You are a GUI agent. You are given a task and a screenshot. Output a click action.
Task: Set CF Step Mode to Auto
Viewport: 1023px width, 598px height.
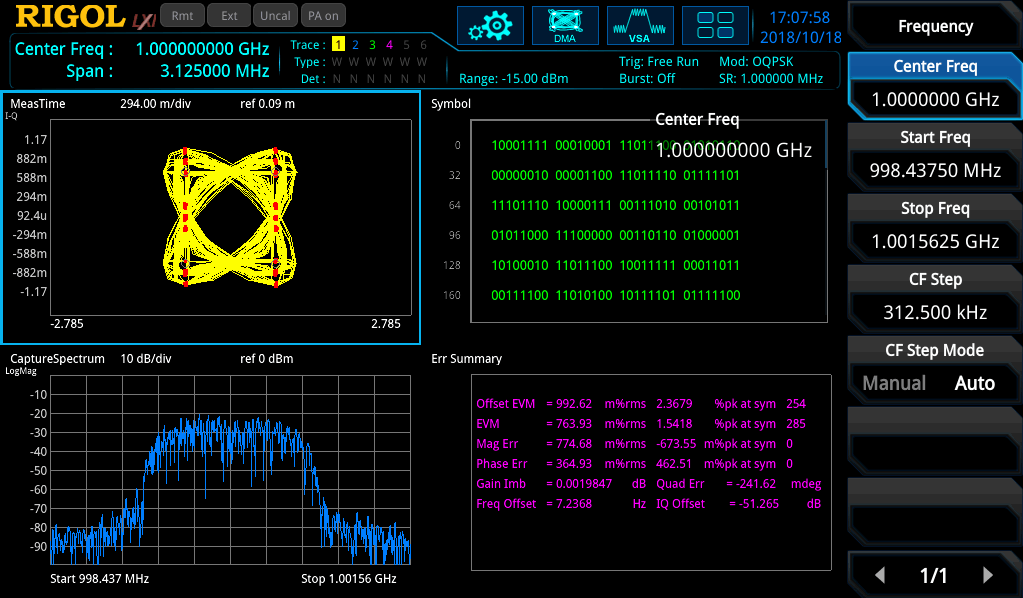pos(975,383)
